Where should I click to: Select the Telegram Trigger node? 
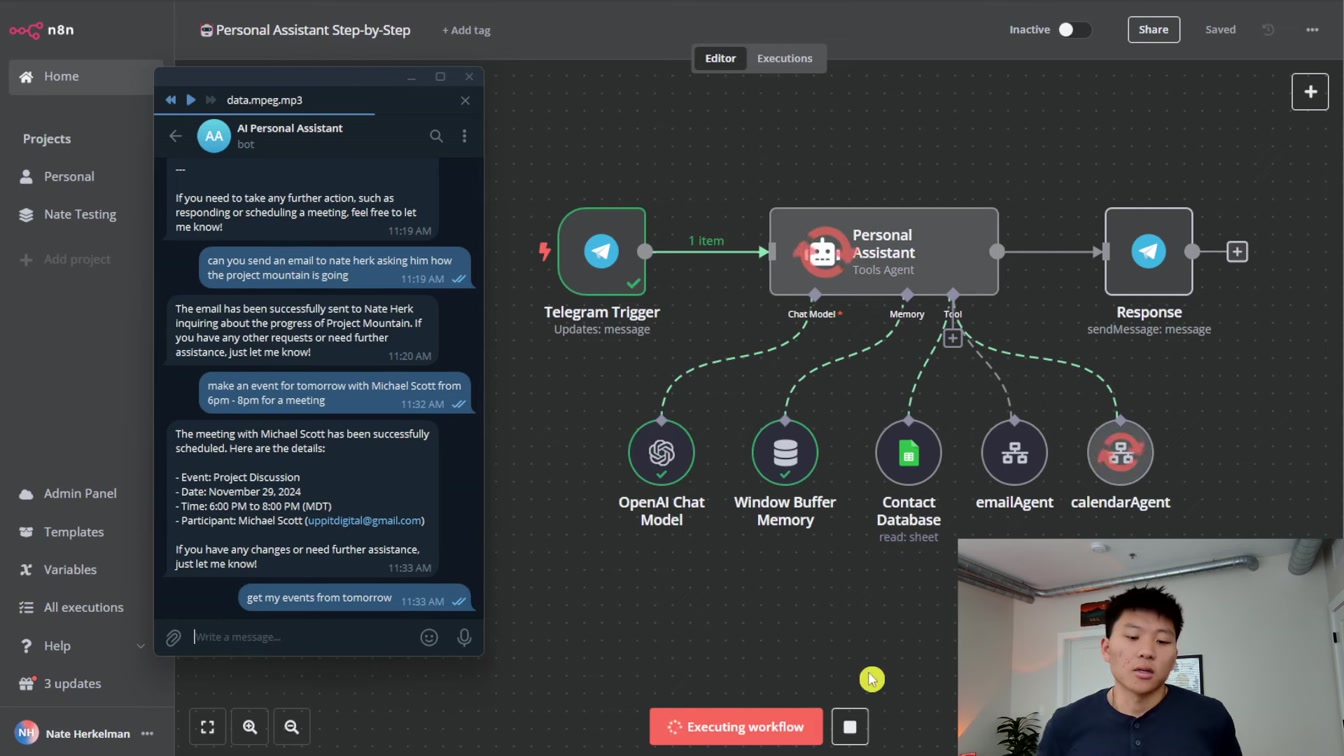click(x=602, y=251)
